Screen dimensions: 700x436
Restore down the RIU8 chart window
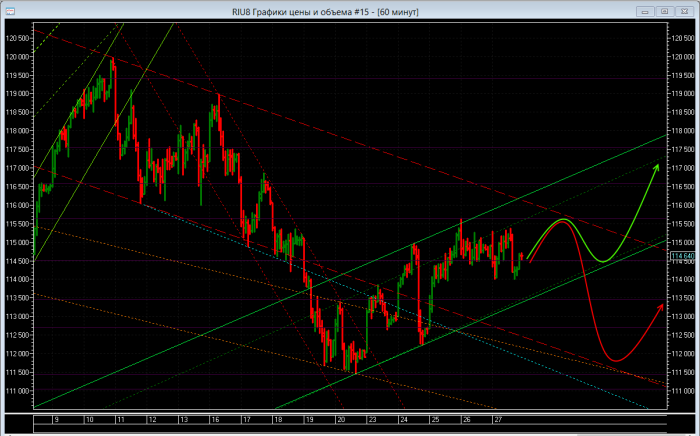pyautogui.click(x=665, y=12)
